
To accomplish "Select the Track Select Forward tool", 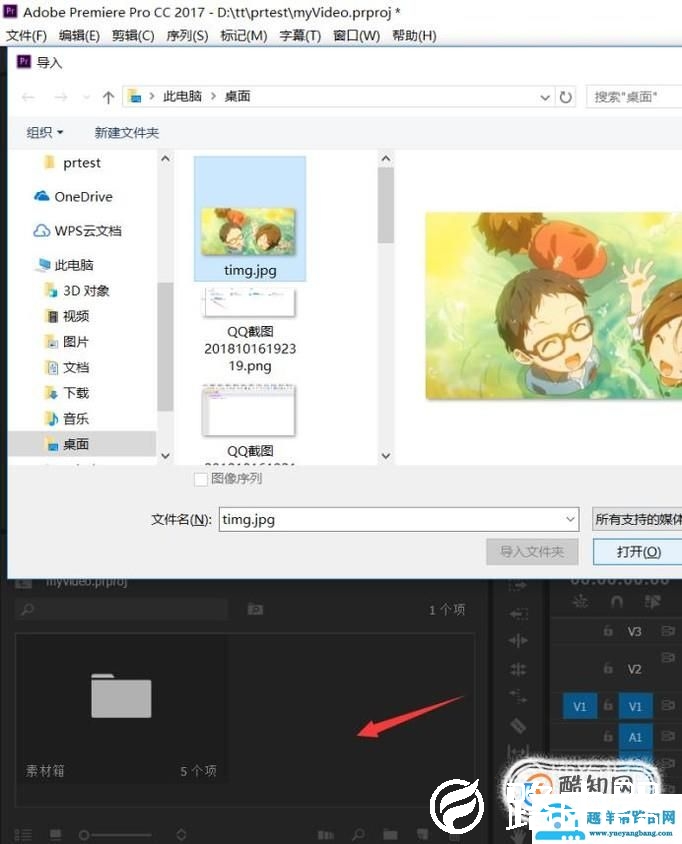I will [x=518, y=585].
